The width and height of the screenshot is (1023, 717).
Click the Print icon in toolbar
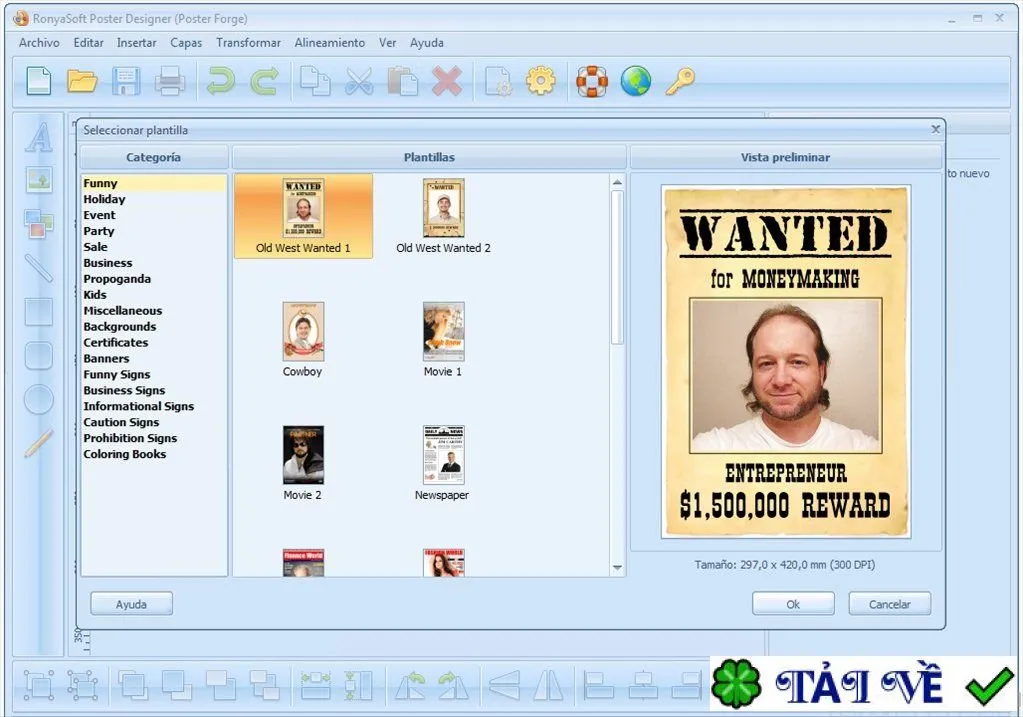pyautogui.click(x=170, y=82)
